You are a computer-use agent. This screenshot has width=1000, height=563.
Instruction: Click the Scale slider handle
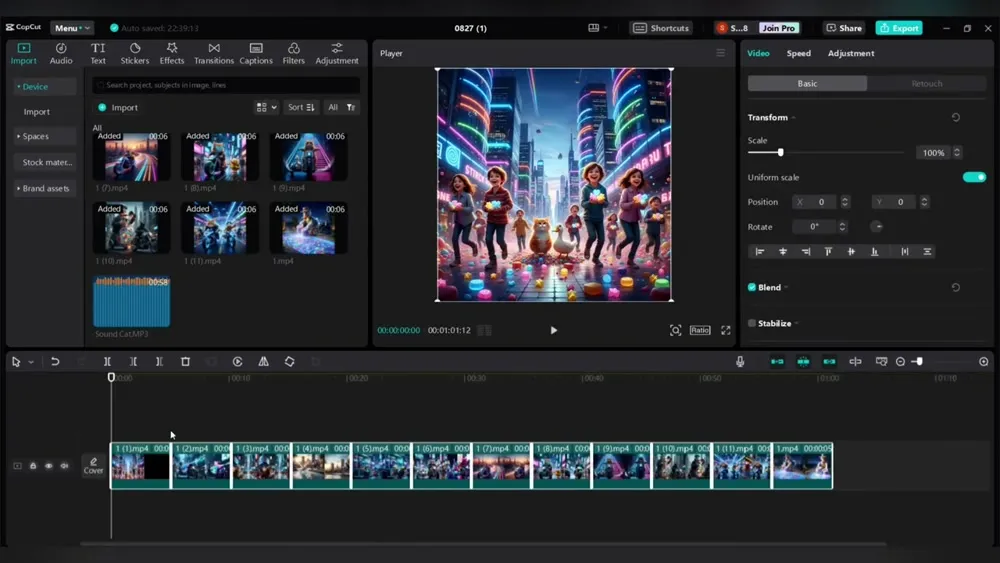(x=780, y=152)
